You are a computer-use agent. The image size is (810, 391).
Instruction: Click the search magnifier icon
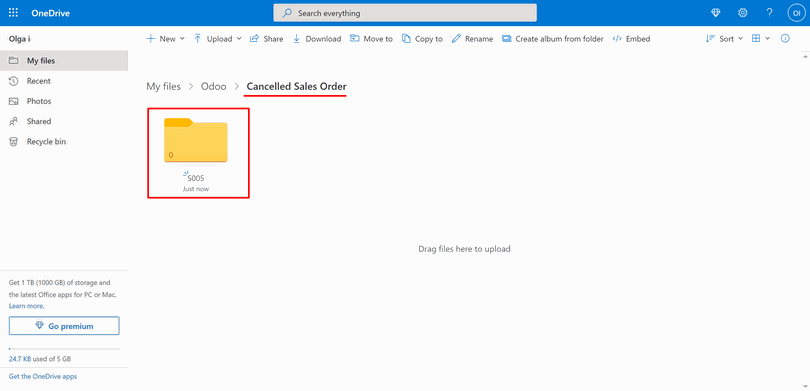(x=287, y=13)
